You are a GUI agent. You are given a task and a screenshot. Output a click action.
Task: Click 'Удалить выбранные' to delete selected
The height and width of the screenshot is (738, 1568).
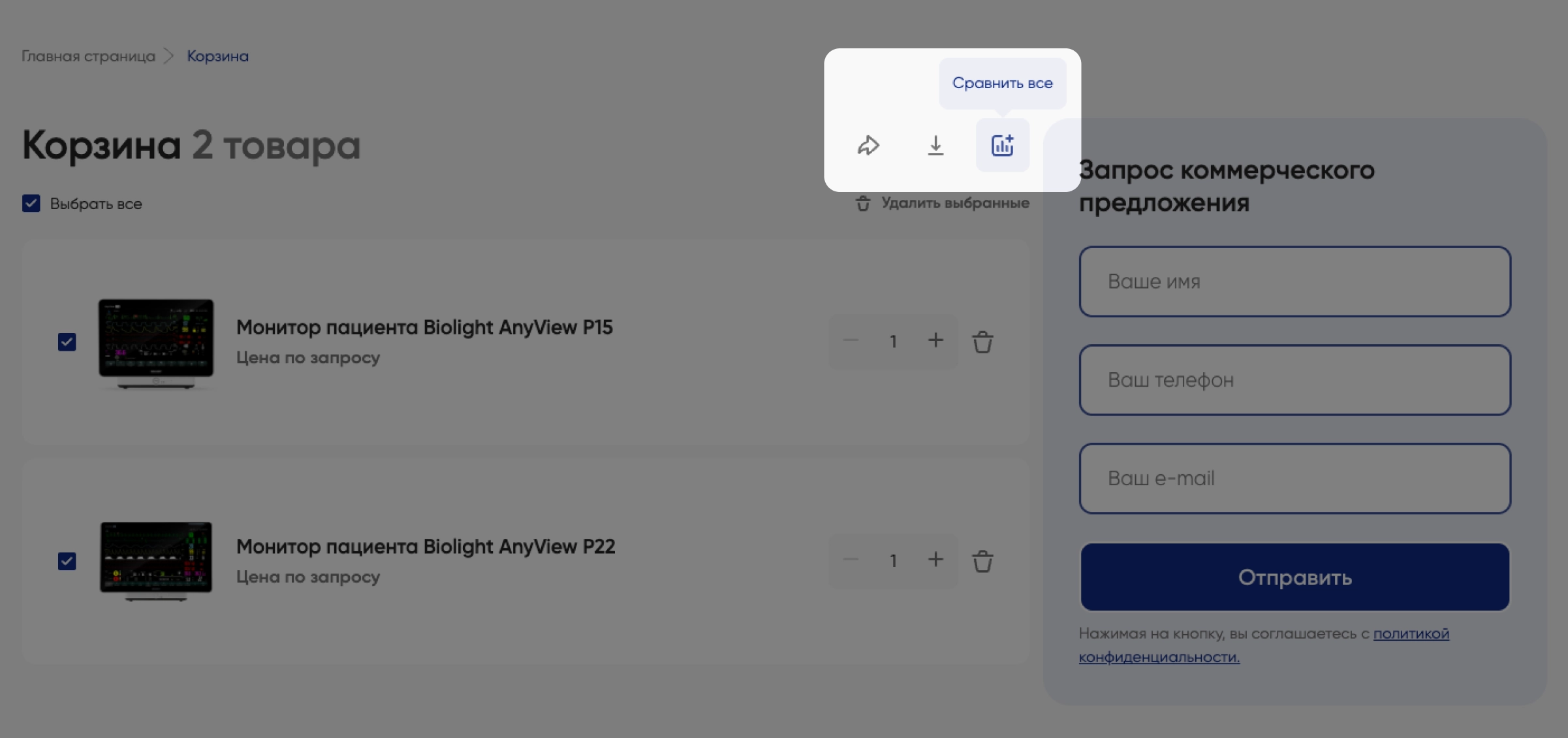(943, 203)
